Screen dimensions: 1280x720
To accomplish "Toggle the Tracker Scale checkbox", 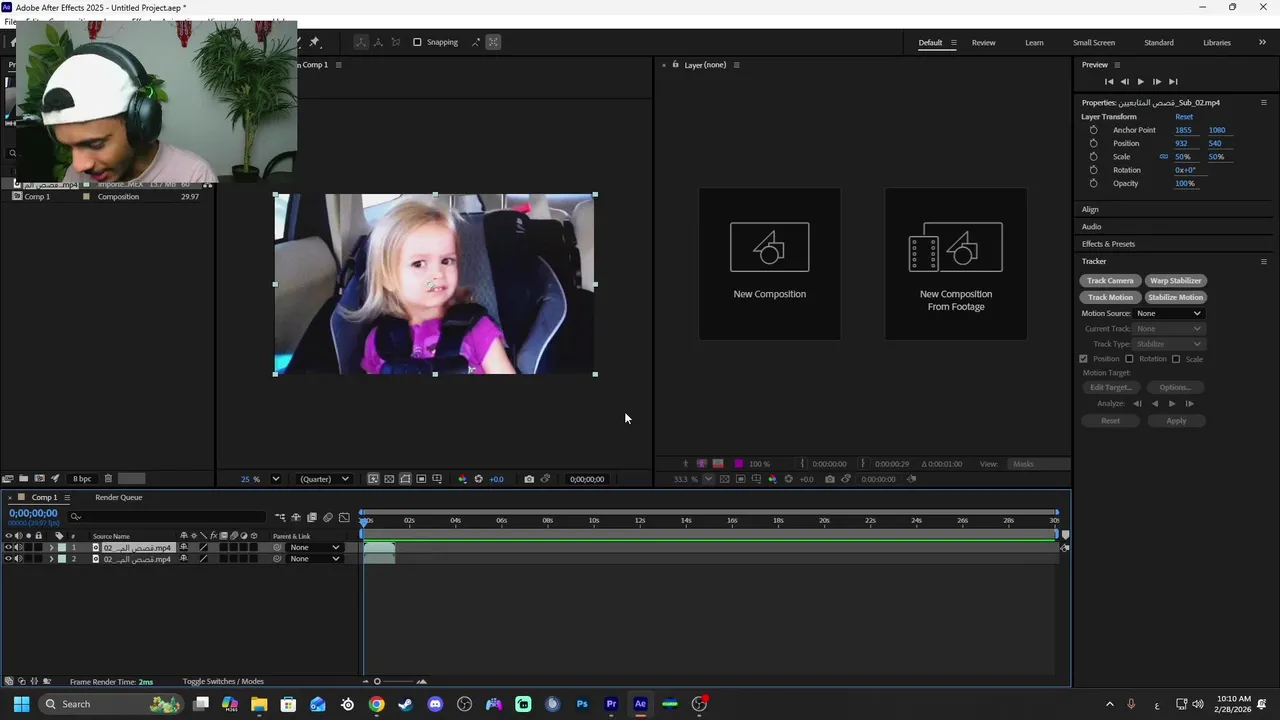I will pos(1176,359).
